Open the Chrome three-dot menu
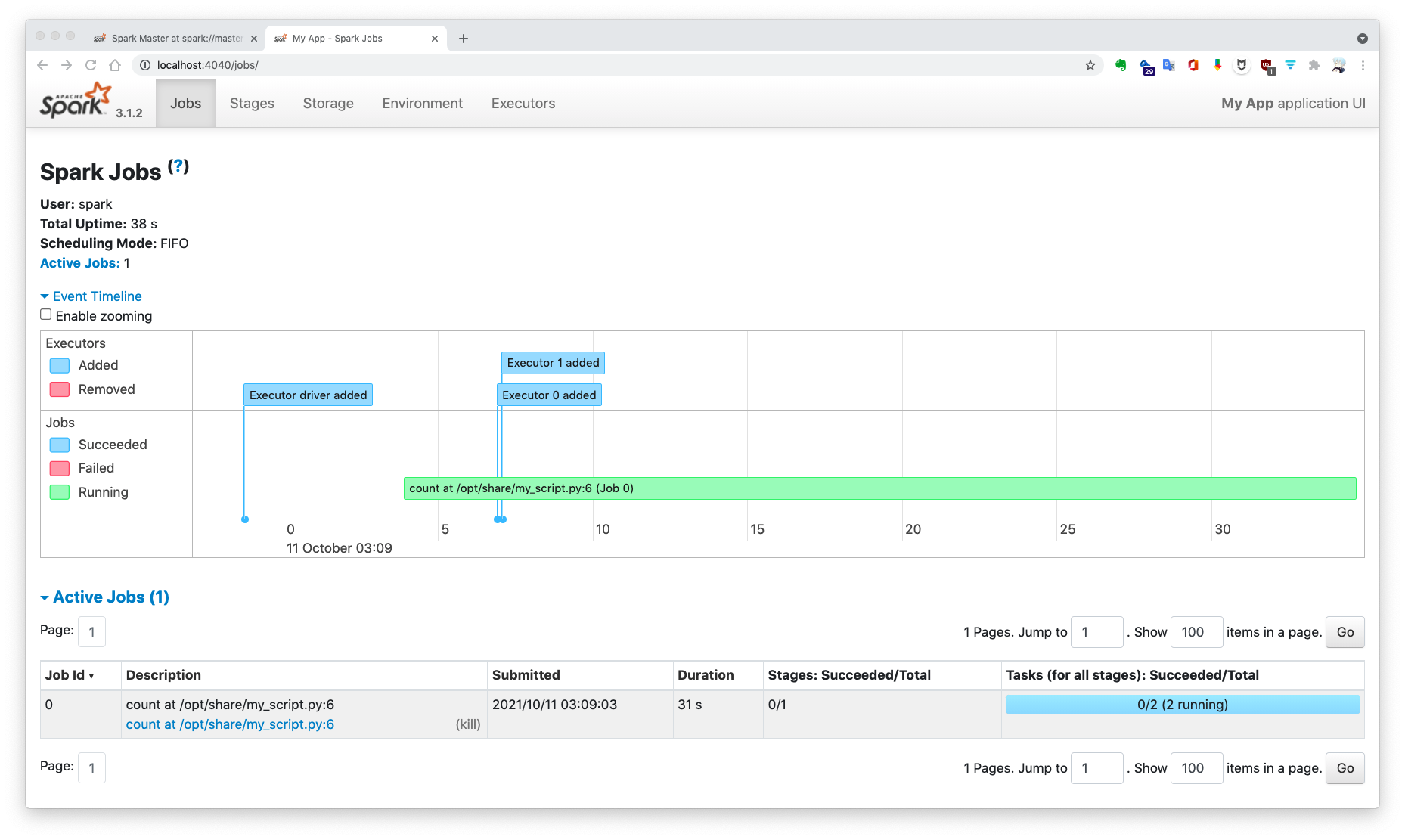The image size is (1405, 840). 1363,66
